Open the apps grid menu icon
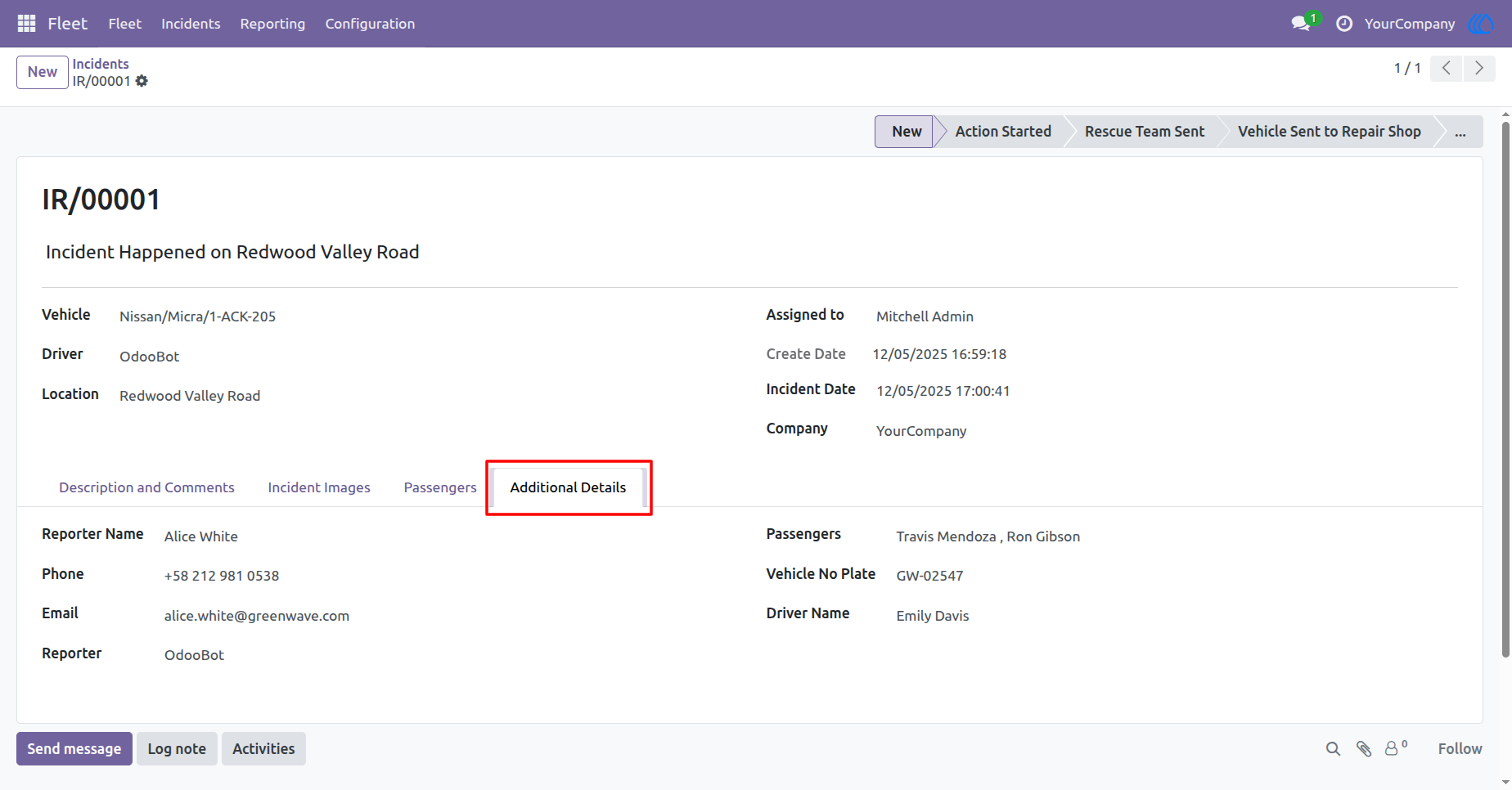This screenshot has width=1512, height=790. tap(26, 24)
